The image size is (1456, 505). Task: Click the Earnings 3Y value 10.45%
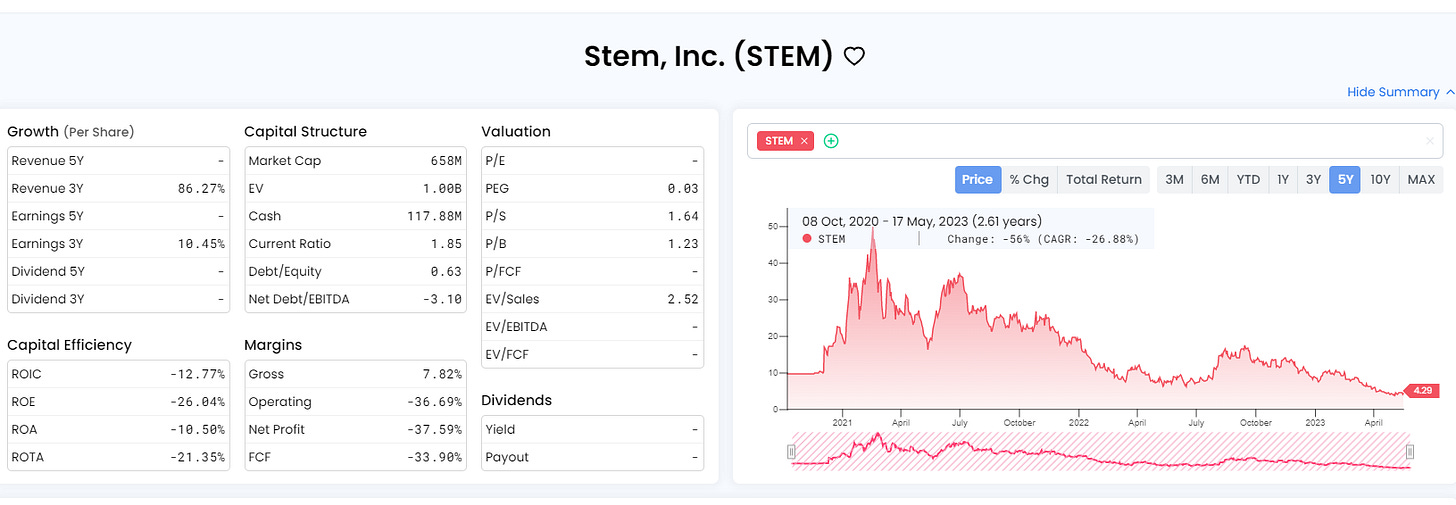pyautogui.click(x=202, y=244)
